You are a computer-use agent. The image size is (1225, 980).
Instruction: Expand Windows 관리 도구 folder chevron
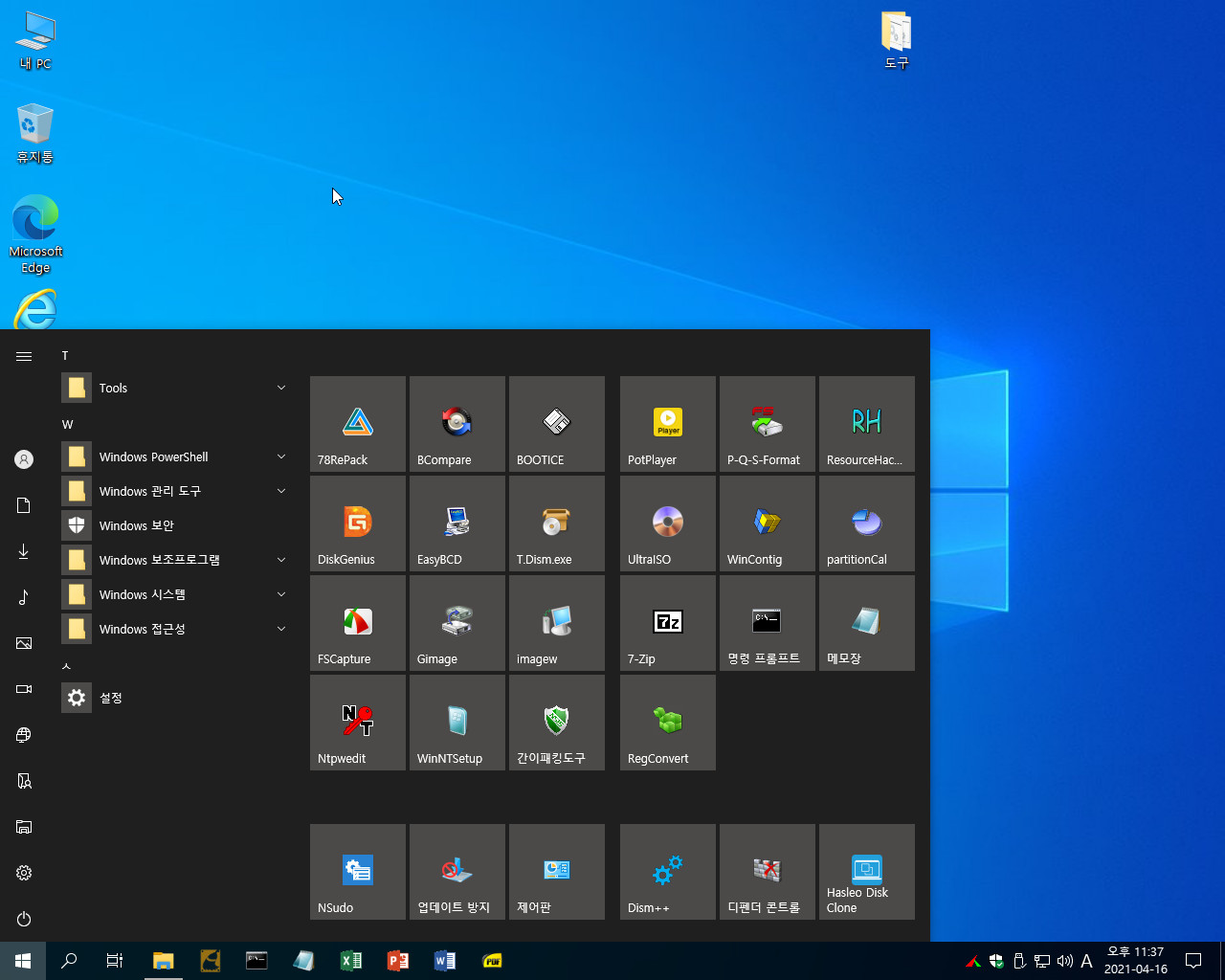[281, 491]
